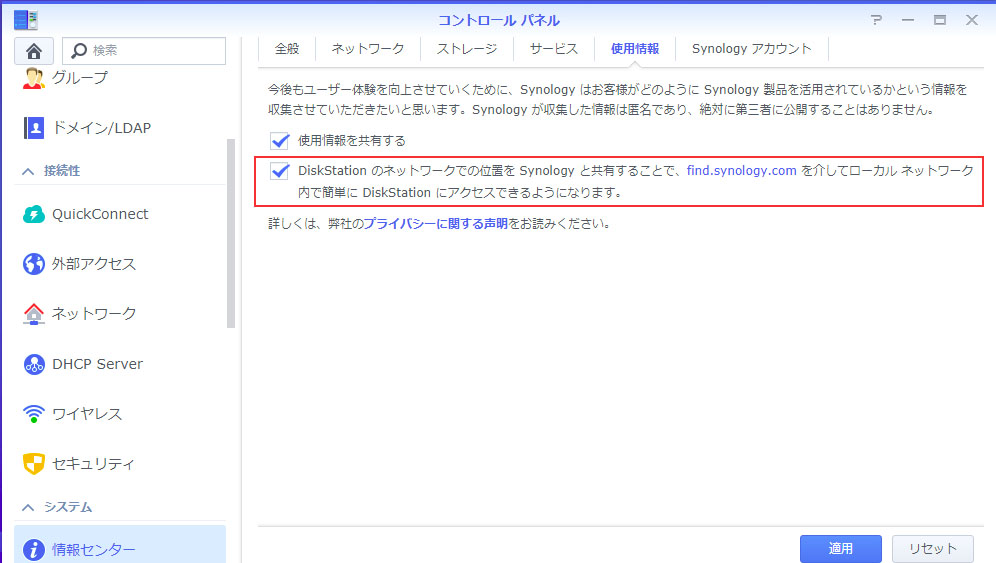Open 外部アクセス globe icon

pyautogui.click(x=34, y=264)
